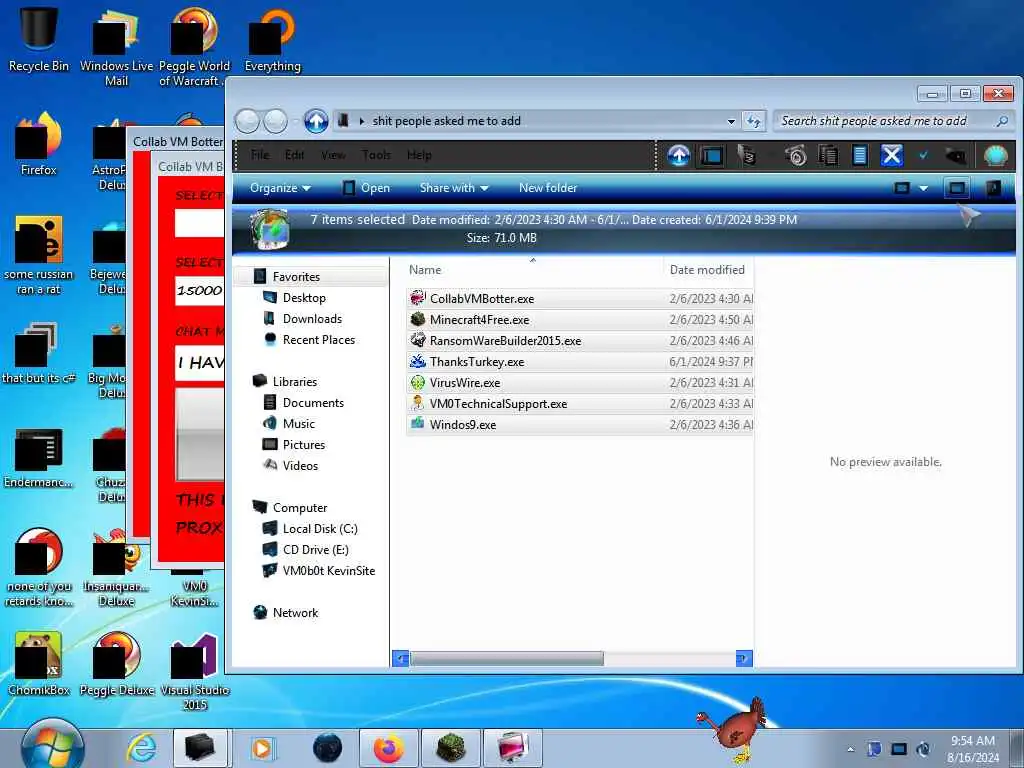Open the File menu in Explorer
This screenshot has width=1024, height=768.
point(260,155)
